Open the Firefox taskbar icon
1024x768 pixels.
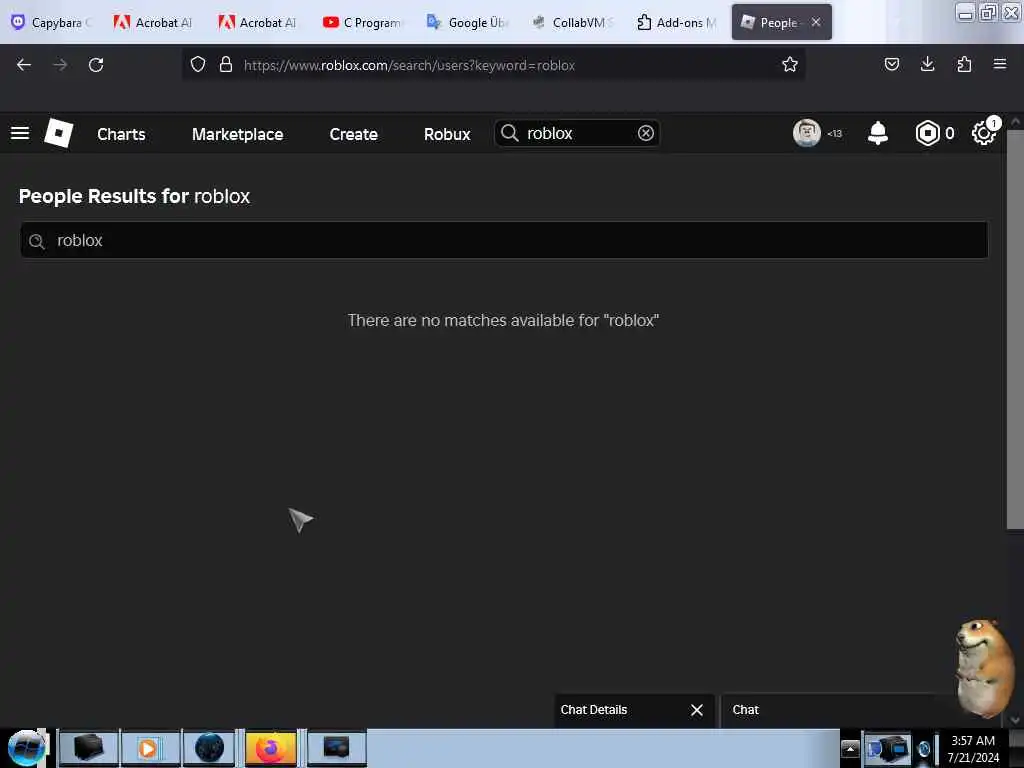pos(270,748)
